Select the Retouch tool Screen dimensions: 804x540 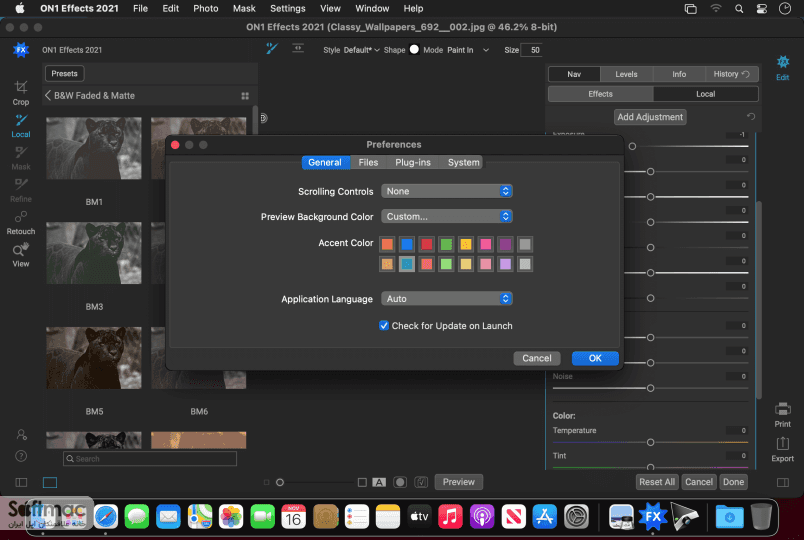(21, 223)
